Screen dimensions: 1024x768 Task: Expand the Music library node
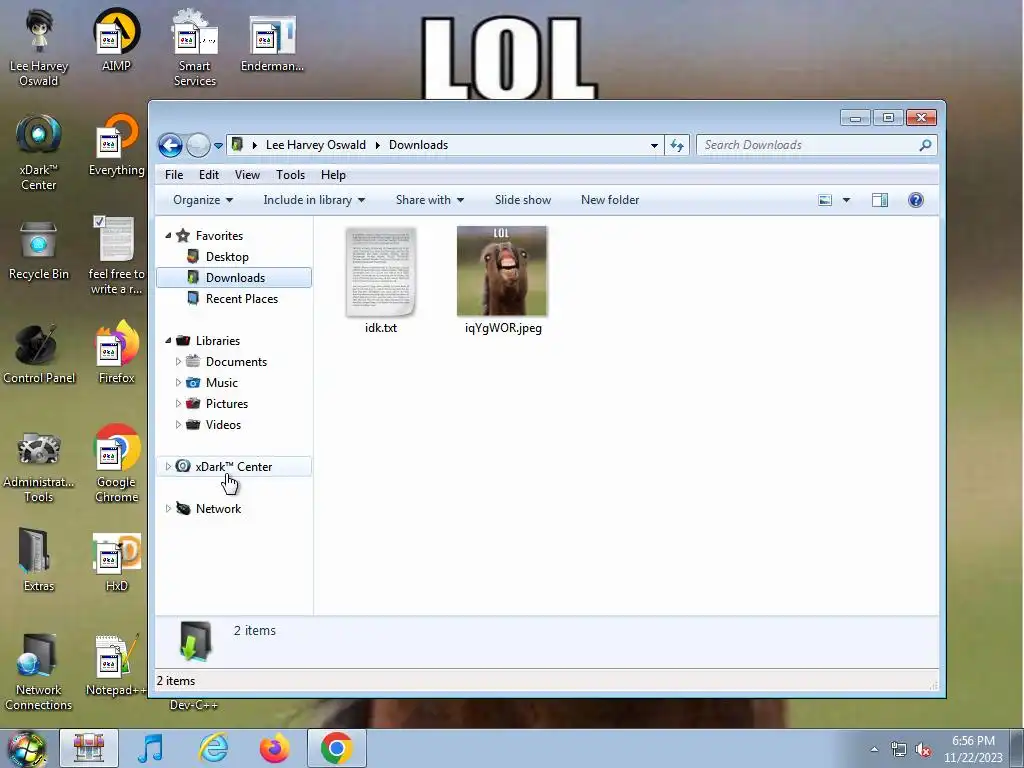click(x=178, y=382)
